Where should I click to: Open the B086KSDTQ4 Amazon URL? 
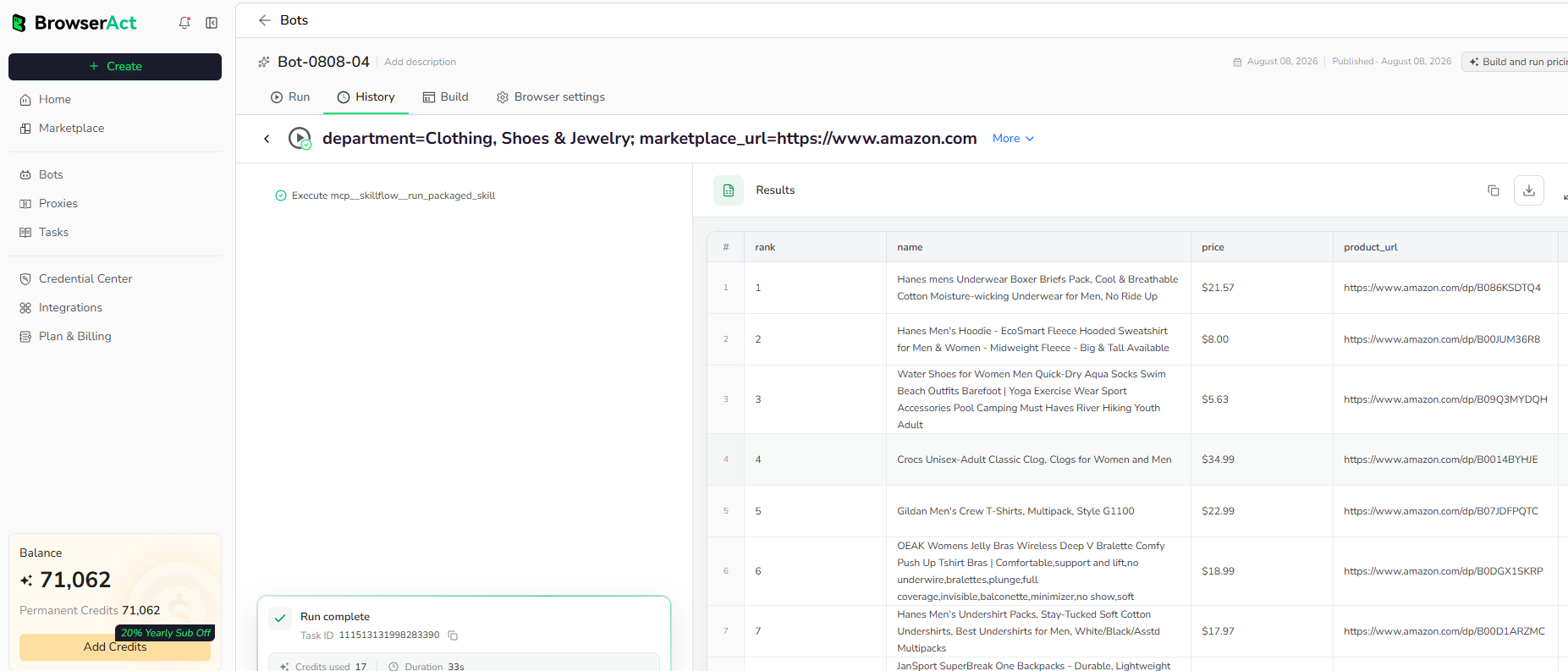tap(1442, 288)
